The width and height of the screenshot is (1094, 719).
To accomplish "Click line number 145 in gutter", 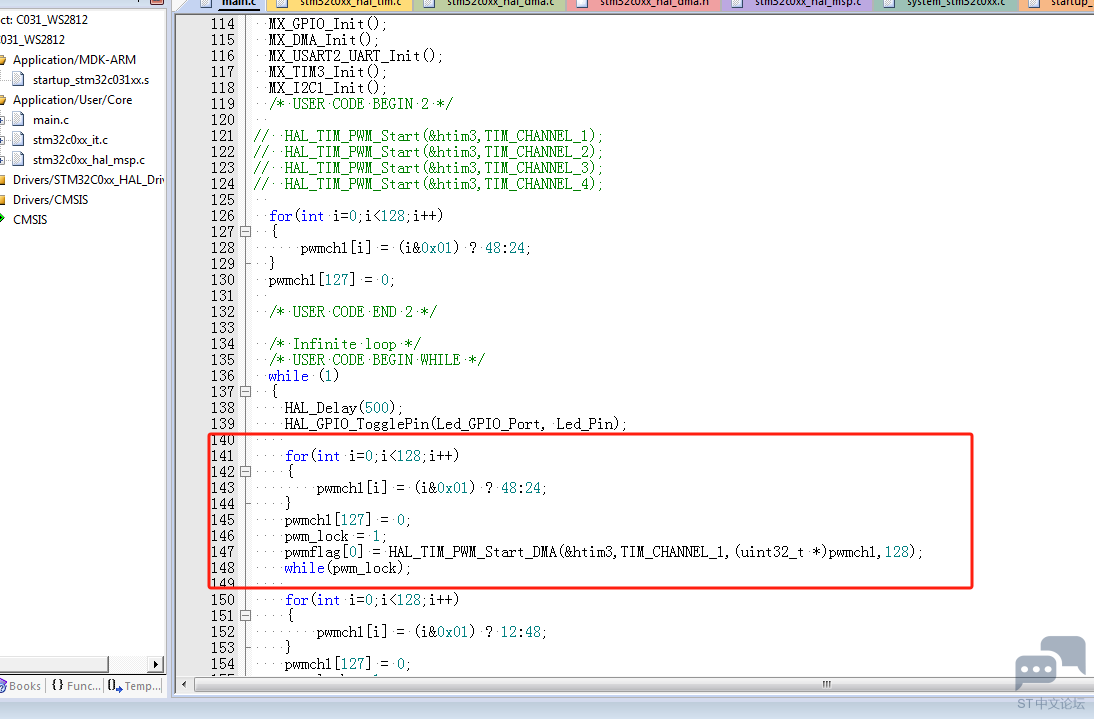I will [223, 521].
